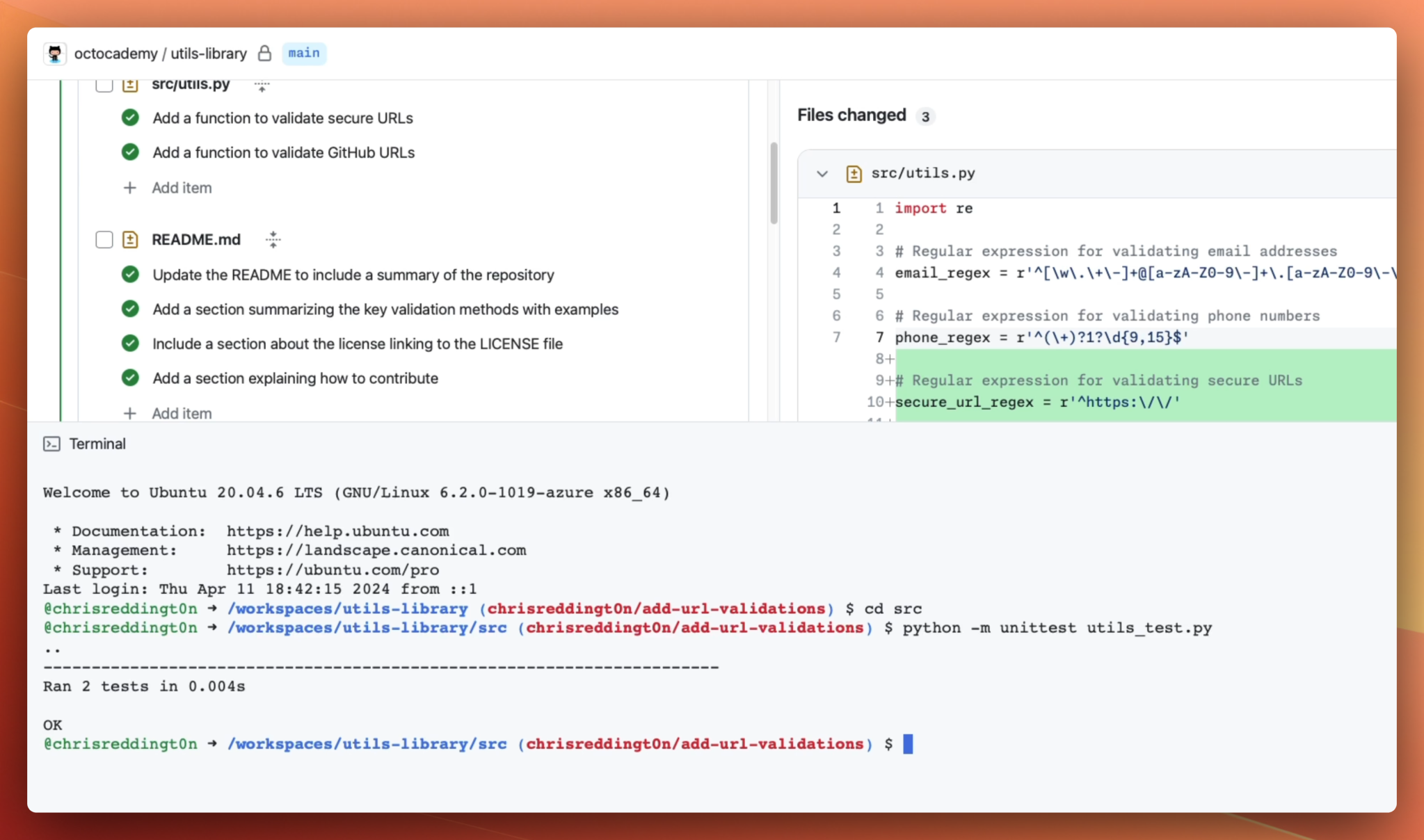Image resolution: width=1424 pixels, height=840 pixels.
Task: Click the diff file icon next to src/utils.py
Action: point(854,174)
